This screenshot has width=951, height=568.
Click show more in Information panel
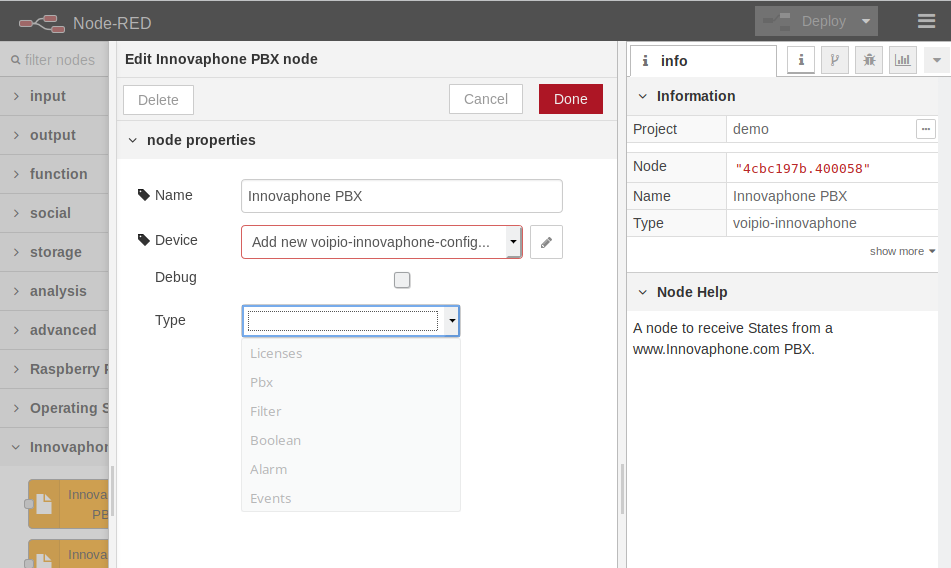(902, 251)
